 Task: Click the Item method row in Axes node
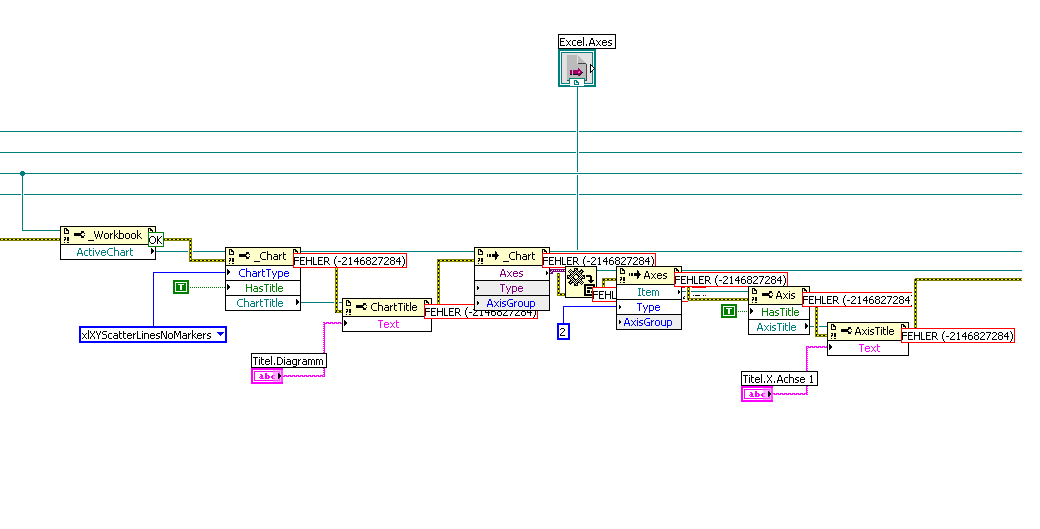pyautogui.click(x=649, y=292)
